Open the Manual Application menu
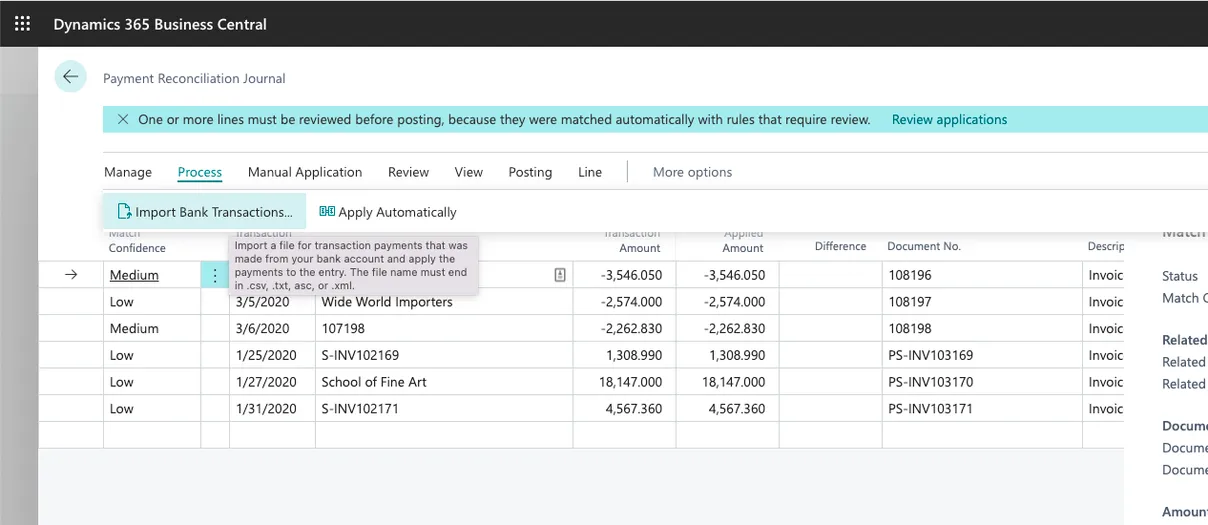The height and width of the screenshot is (525, 1208). (x=305, y=172)
